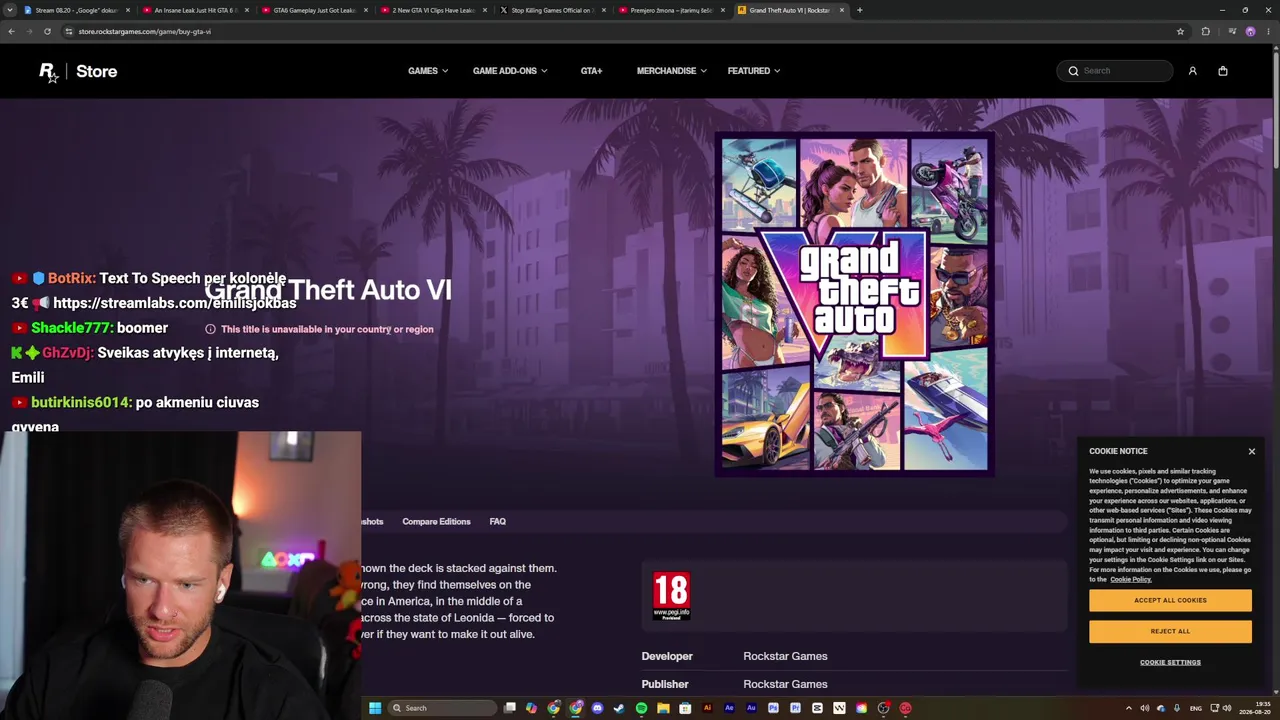This screenshot has width=1280, height=720.
Task: Open the shopping cart icon
Action: (x=1222, y=71)
